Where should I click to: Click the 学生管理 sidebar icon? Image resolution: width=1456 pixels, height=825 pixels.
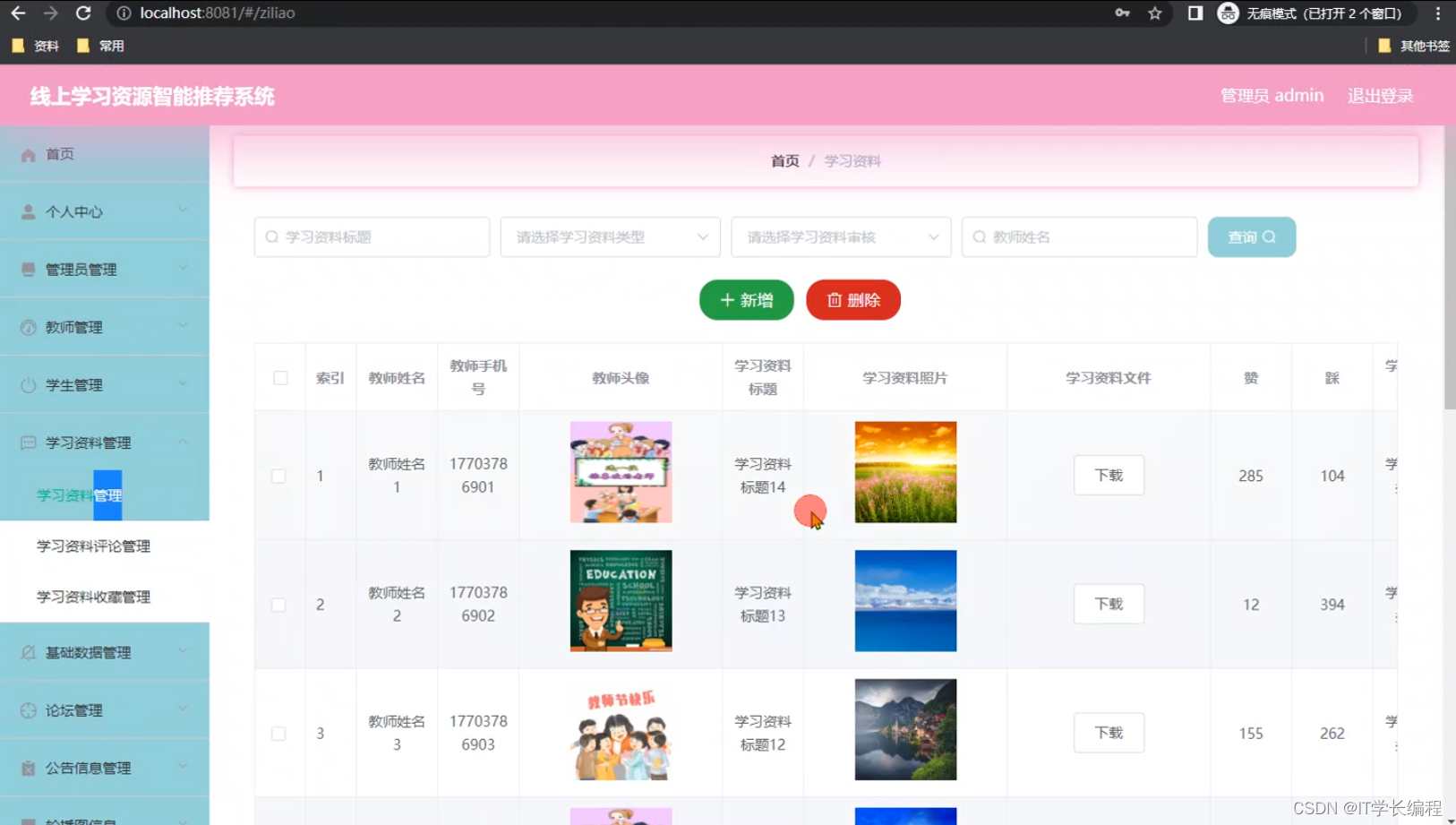pyautogui.click(x=26, y=384)
